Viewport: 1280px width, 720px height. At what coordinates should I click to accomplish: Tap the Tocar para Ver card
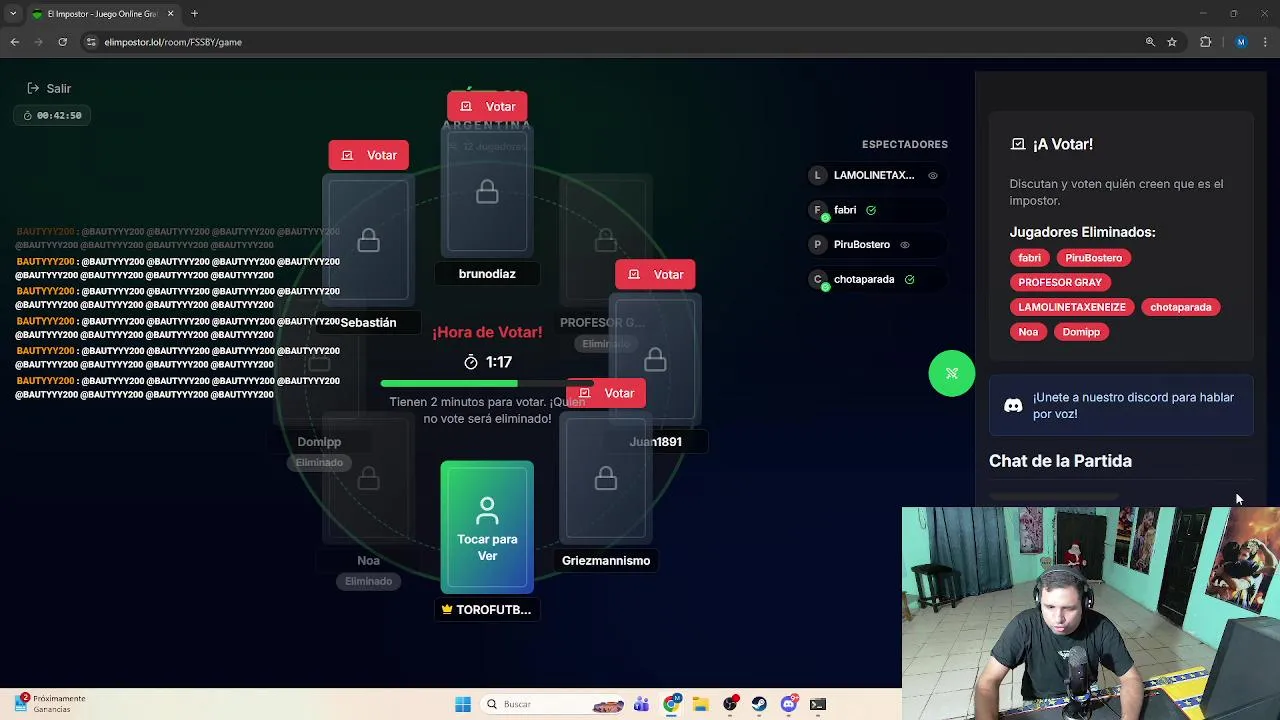click(x=487, y=527)
